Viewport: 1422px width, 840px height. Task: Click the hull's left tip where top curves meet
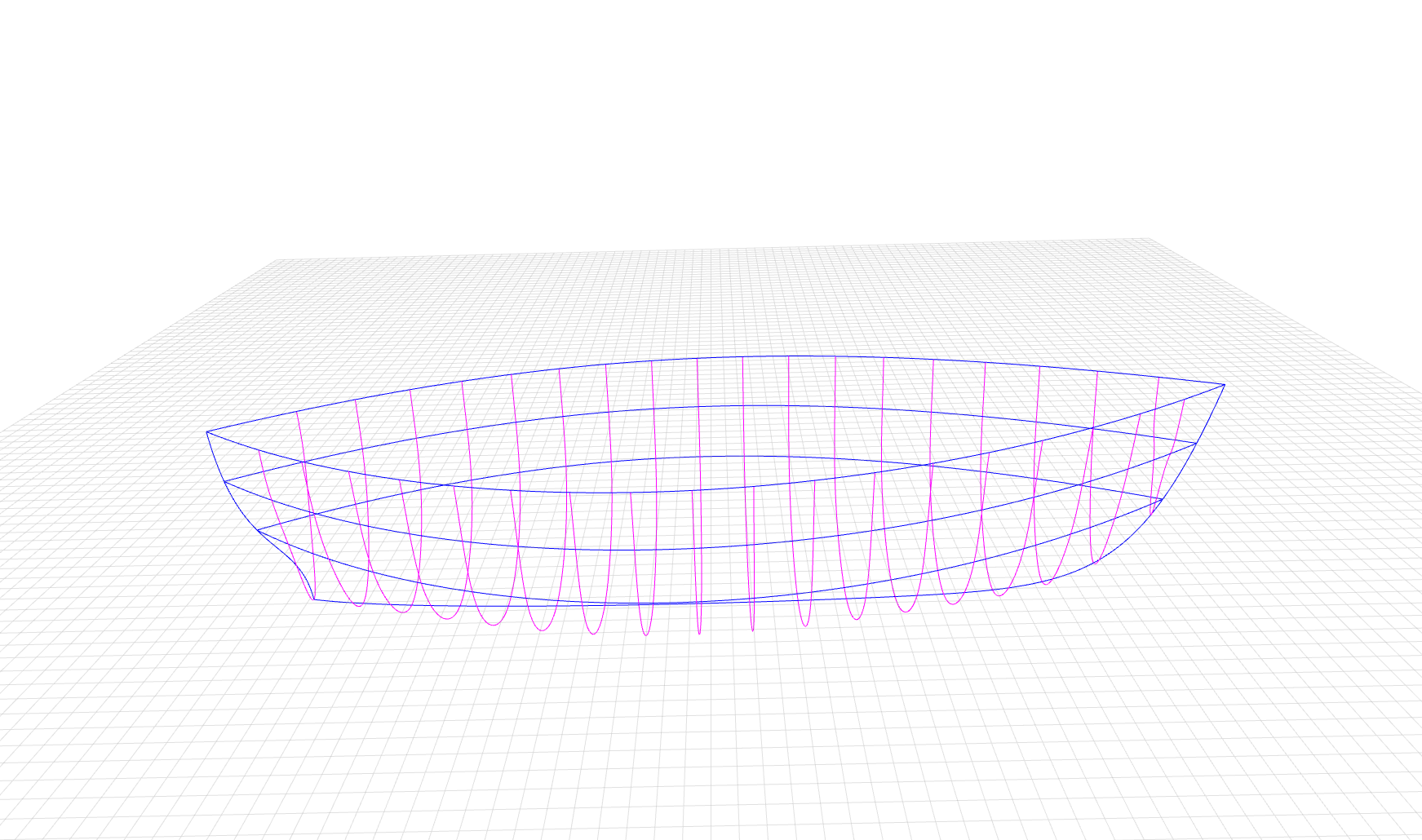[207, 431]
